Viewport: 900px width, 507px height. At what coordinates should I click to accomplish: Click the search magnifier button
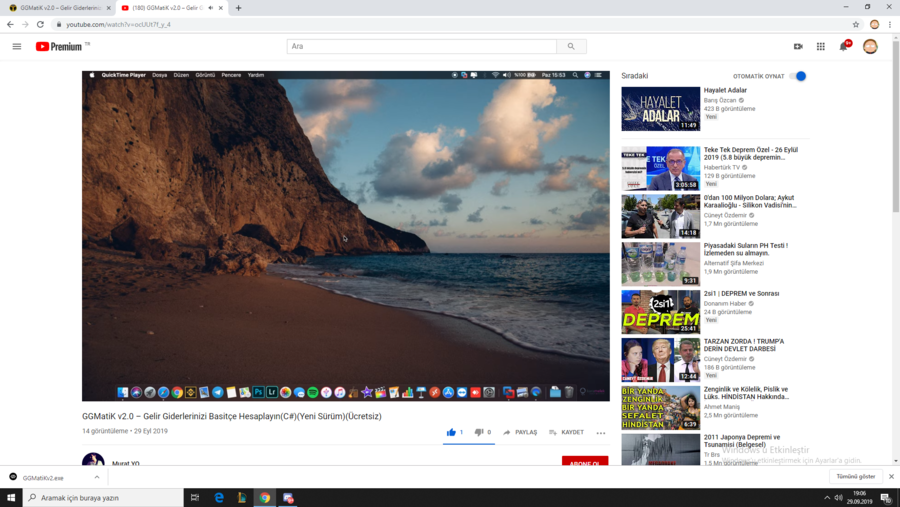(x=571, y=46)
